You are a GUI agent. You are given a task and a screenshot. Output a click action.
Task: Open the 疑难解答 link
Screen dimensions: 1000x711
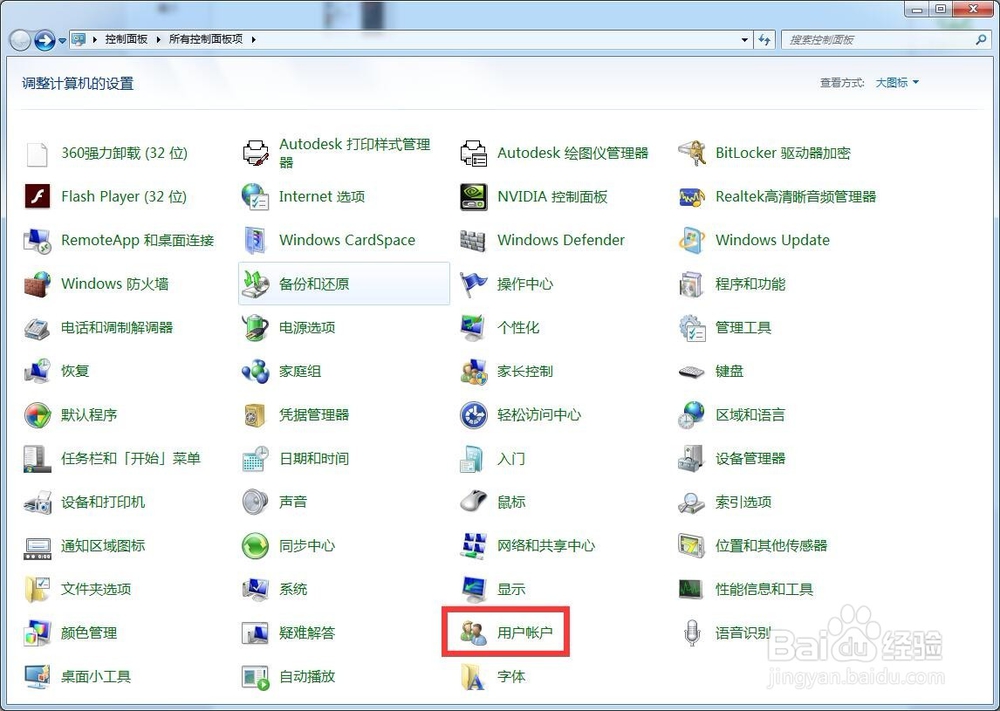pos(307,633)
